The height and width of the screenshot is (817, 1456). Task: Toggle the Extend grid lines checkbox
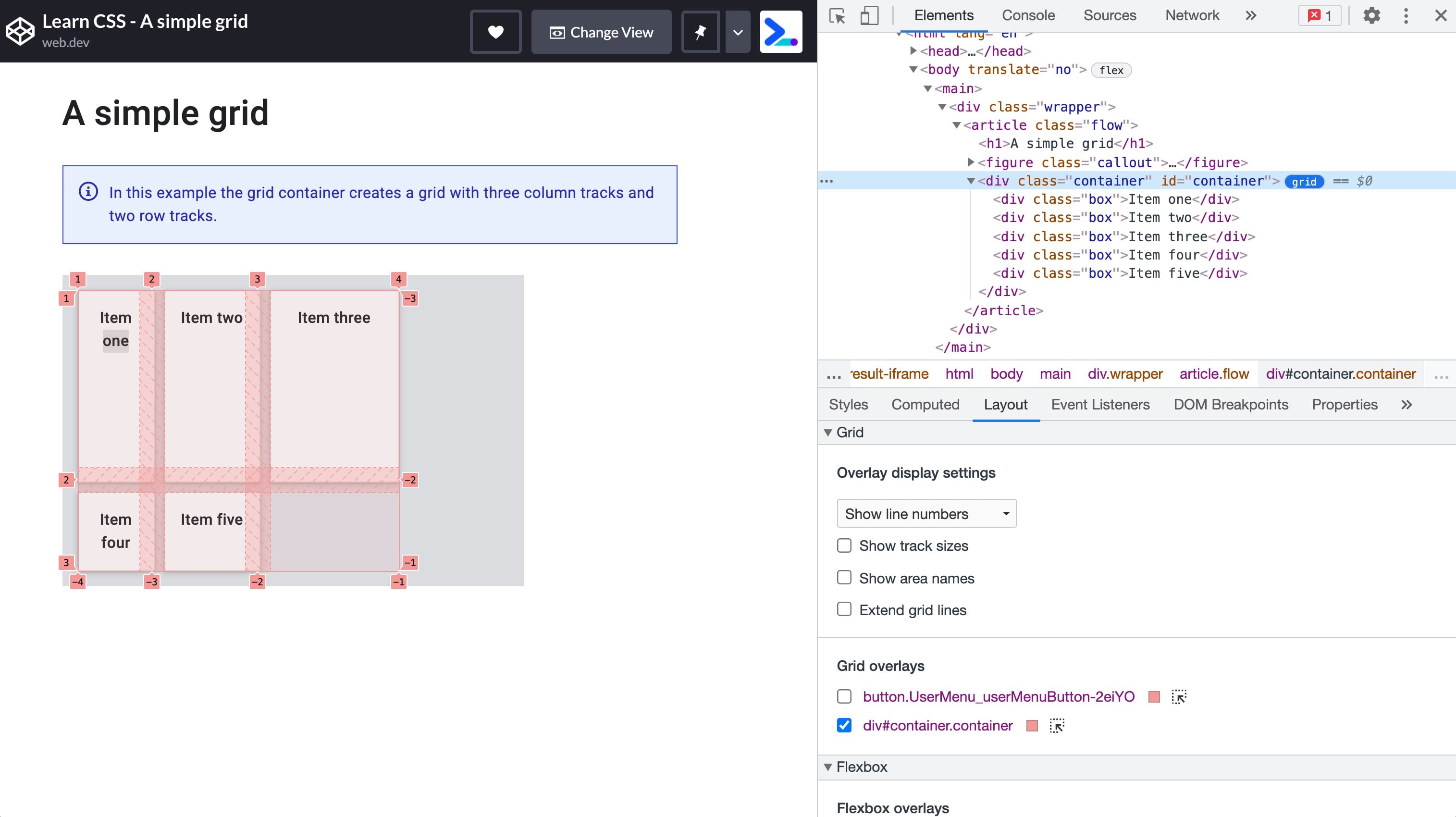click(845, 609)
